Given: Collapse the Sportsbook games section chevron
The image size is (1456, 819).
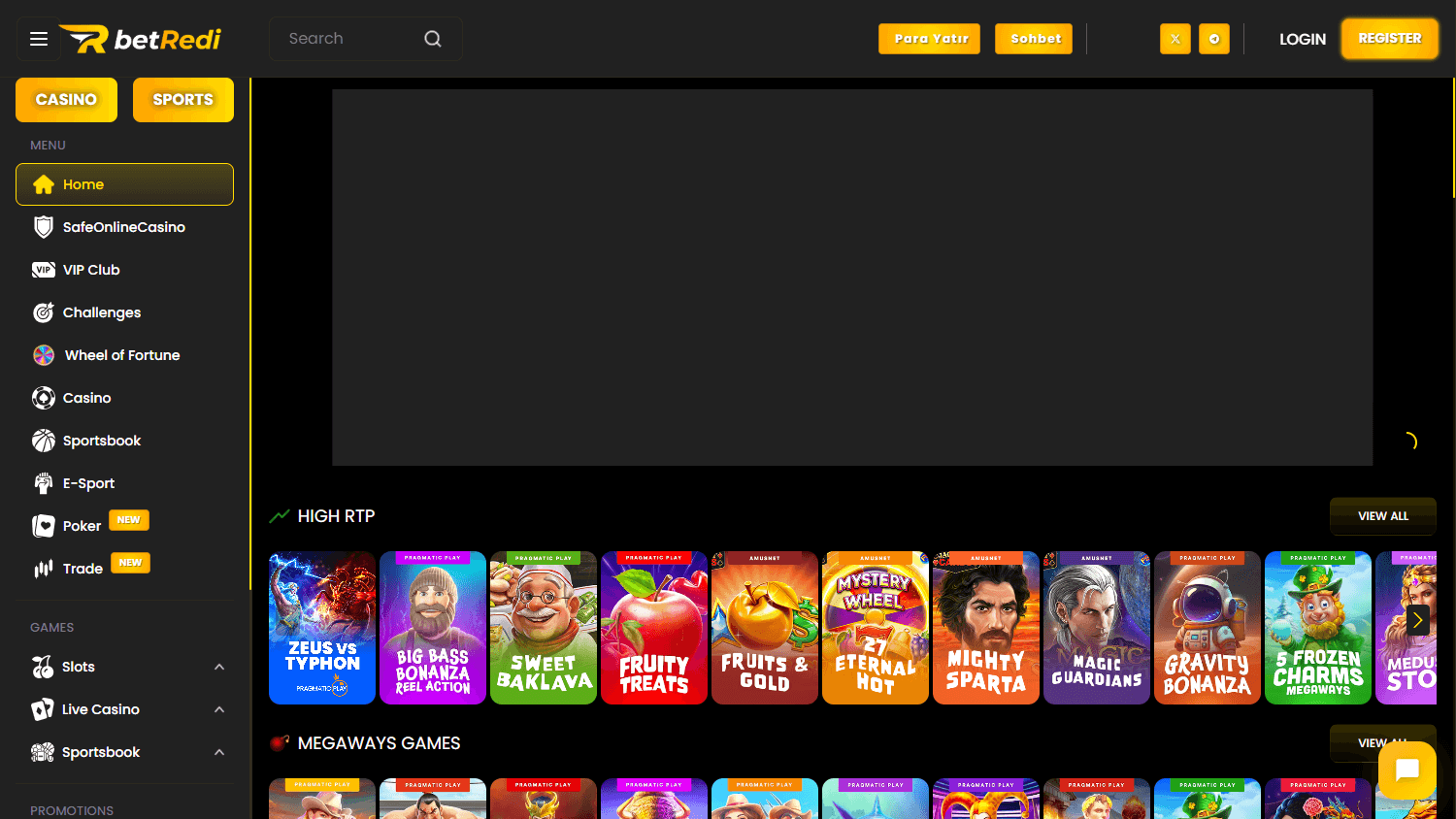Looking at the screenshot, I should click(x=219, y=751).
